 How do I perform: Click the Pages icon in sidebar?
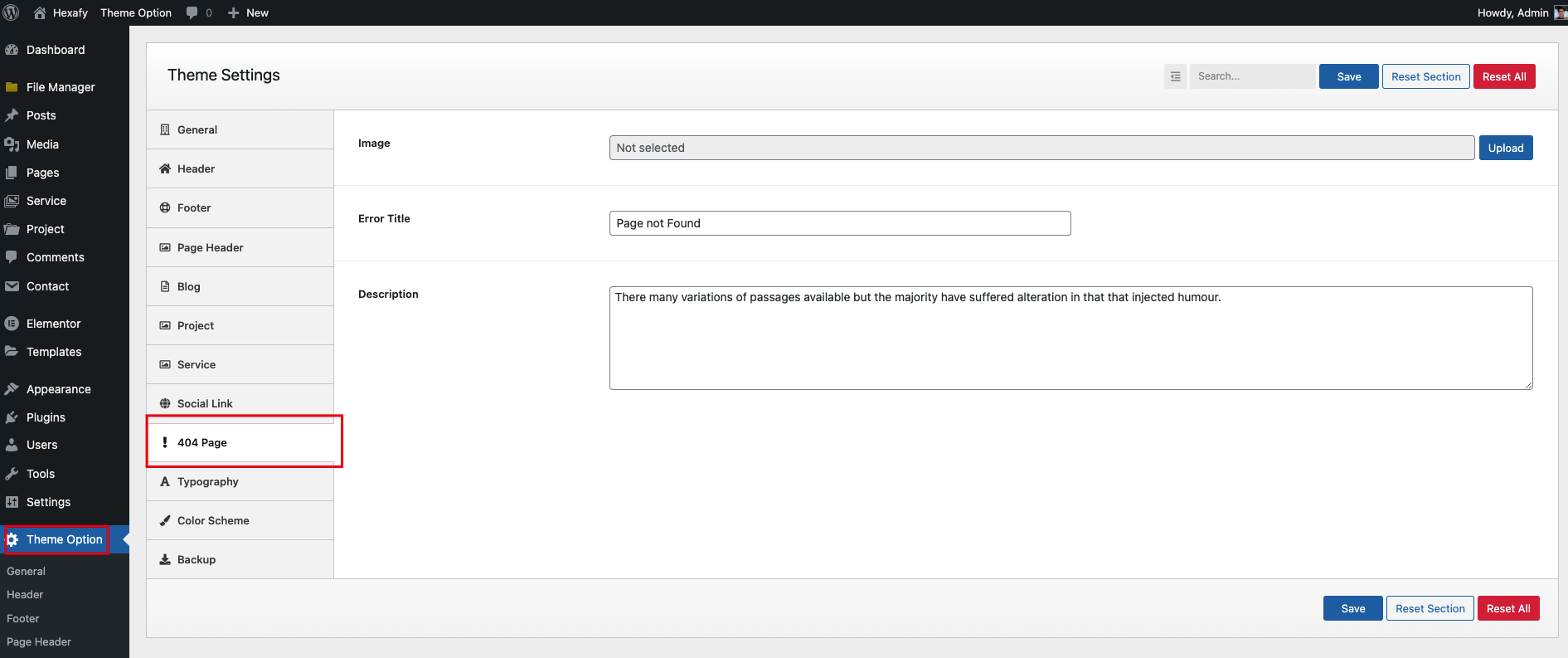(x=12, y=173)
